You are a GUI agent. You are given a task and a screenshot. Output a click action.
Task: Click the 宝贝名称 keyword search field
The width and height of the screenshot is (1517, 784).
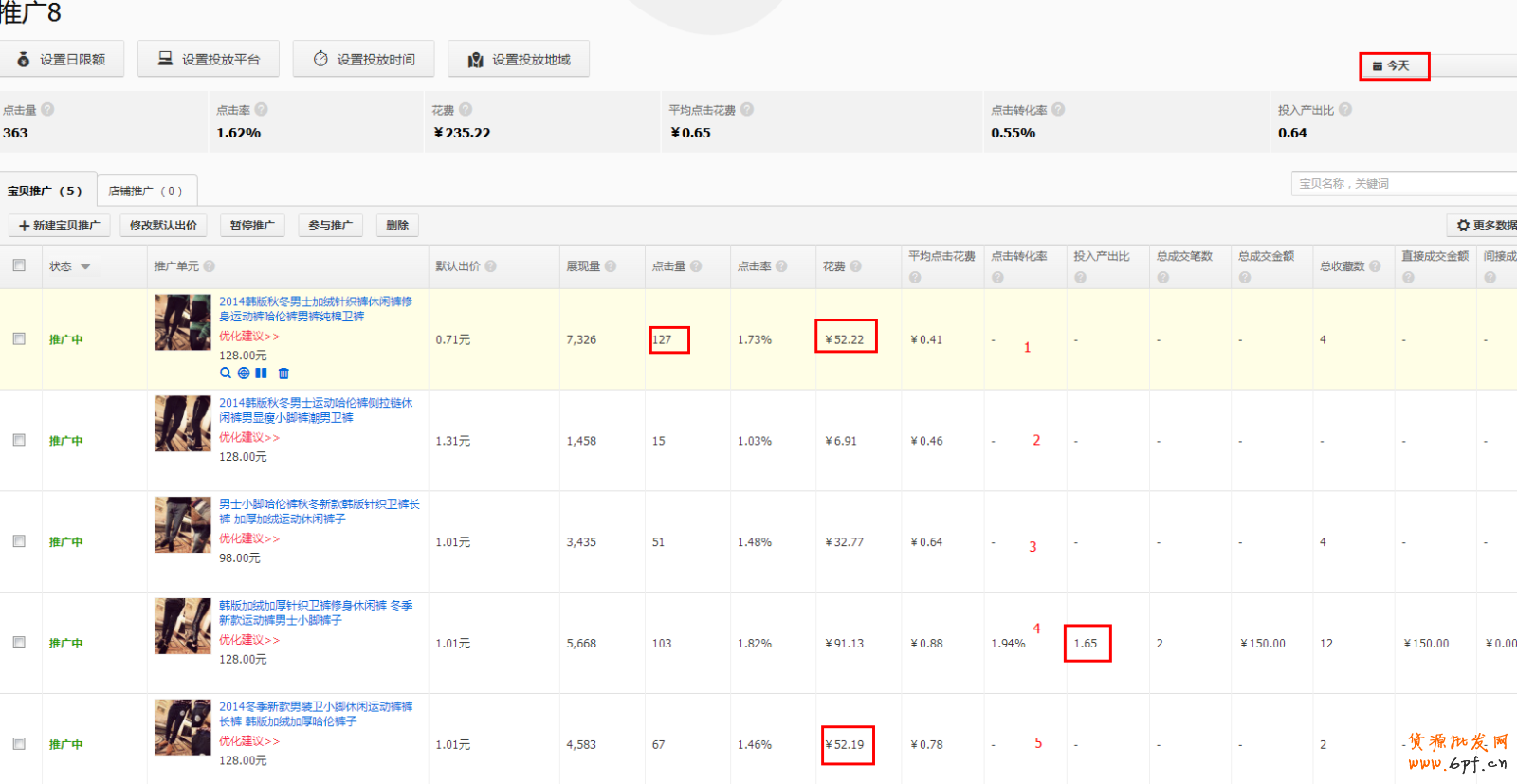tap(1403, 184)
